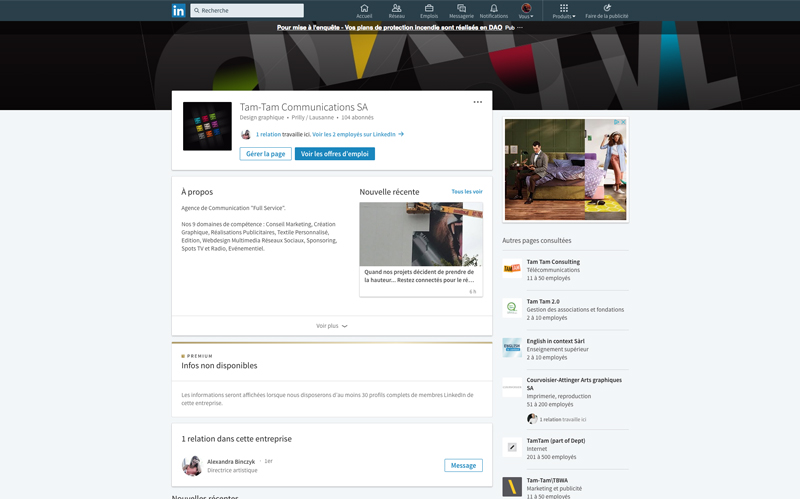800x499 pixels.
Task: Click the LinkedIn logo icon
Action: (179, 10)
